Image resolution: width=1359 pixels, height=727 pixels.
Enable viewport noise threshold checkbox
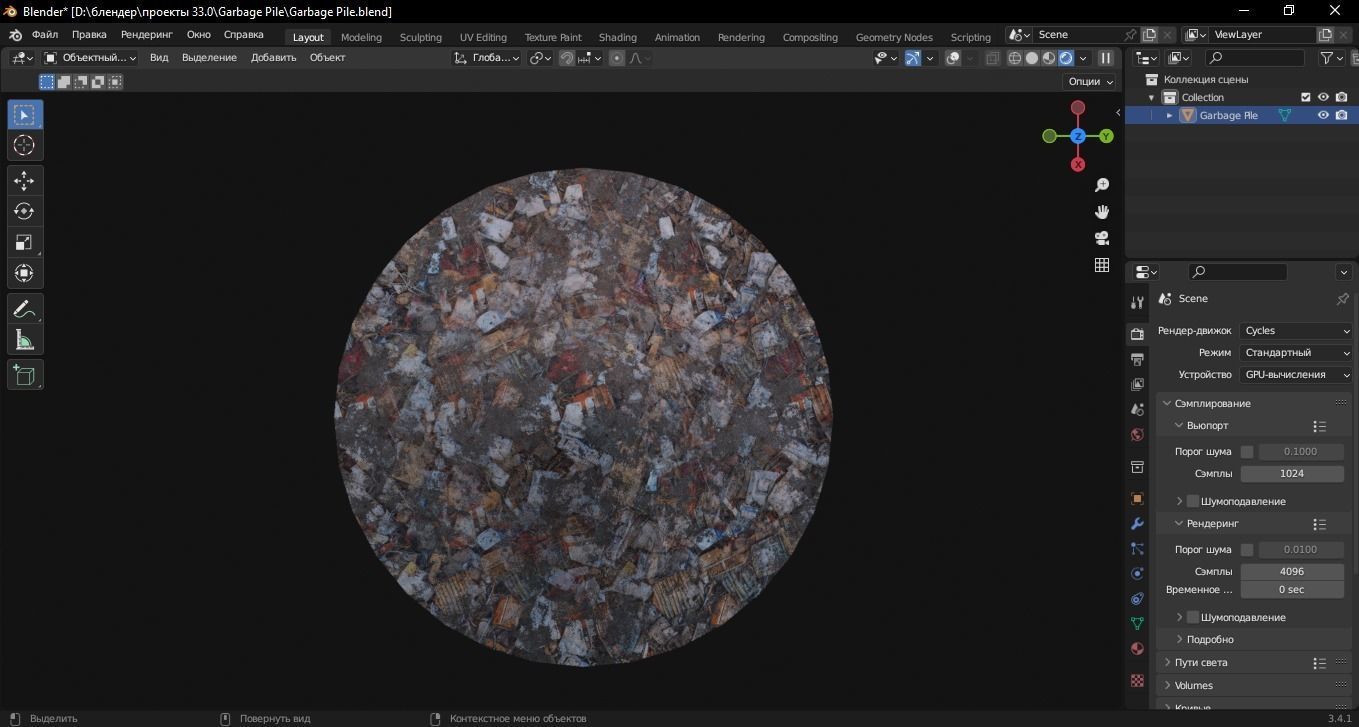[1247, 452]
